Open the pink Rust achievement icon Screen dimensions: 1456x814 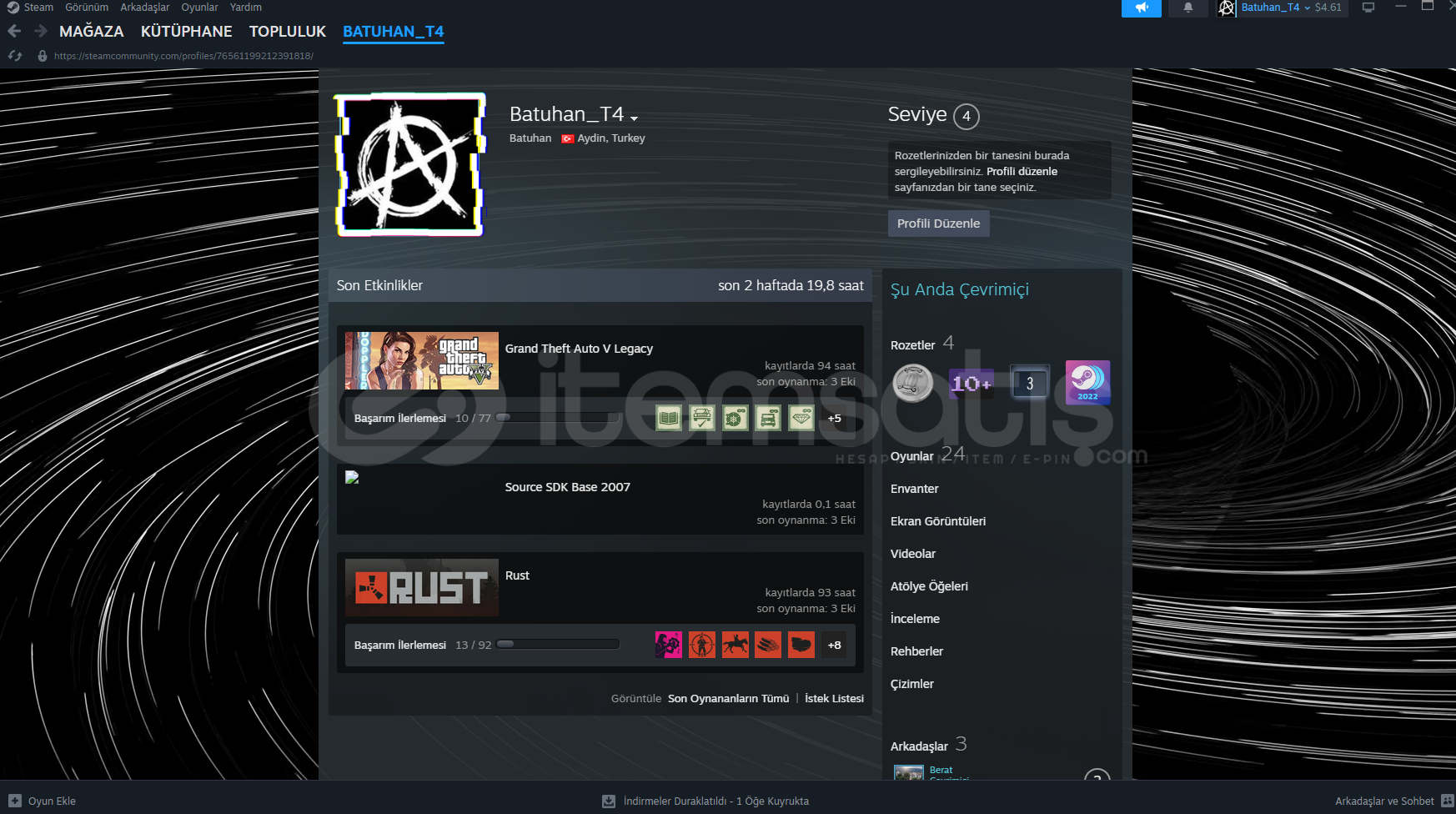pyautogui.click(x=669, y=645)
